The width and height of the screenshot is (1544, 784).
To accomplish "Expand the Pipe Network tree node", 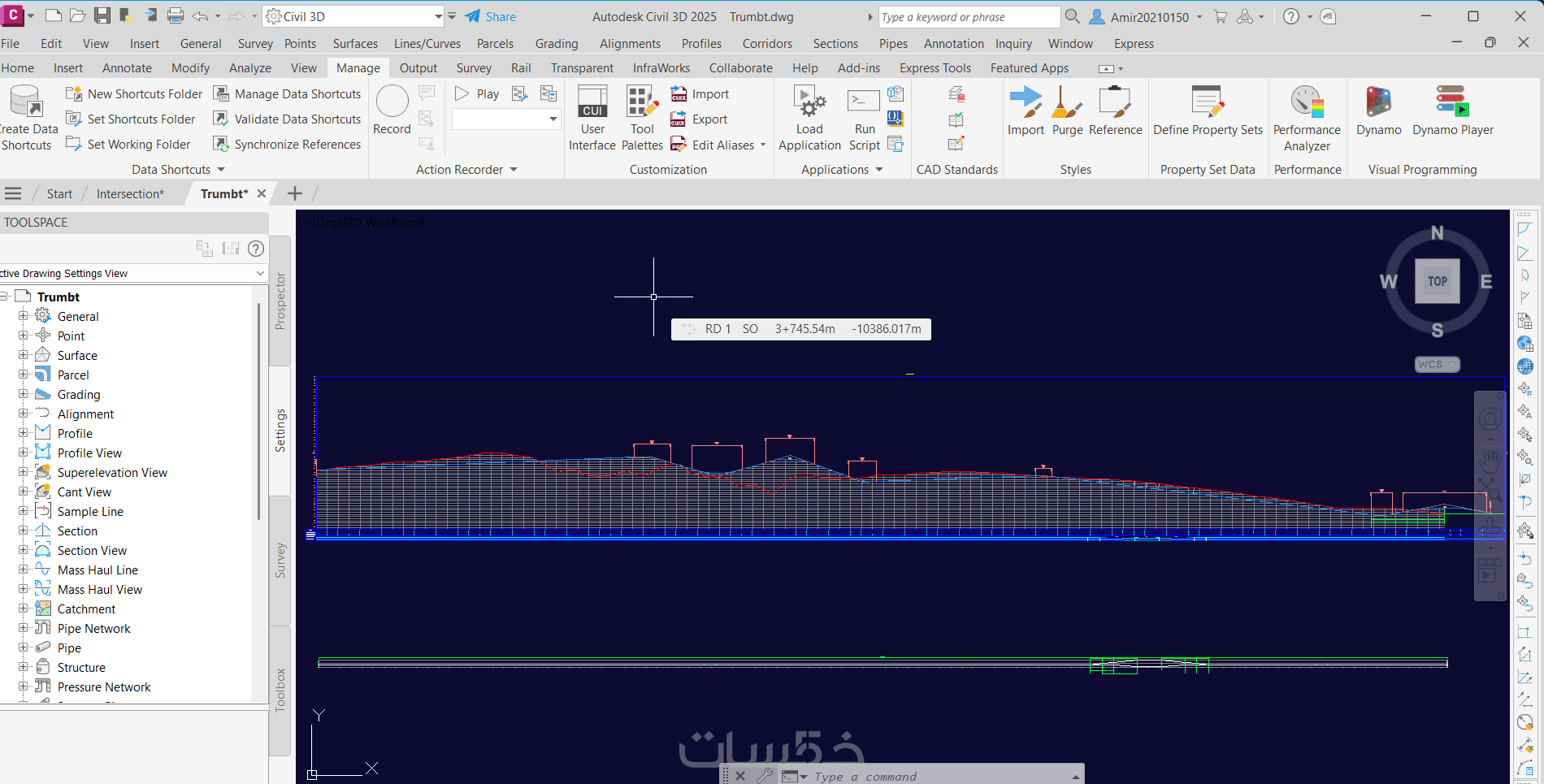I will [x=24, y=628].
